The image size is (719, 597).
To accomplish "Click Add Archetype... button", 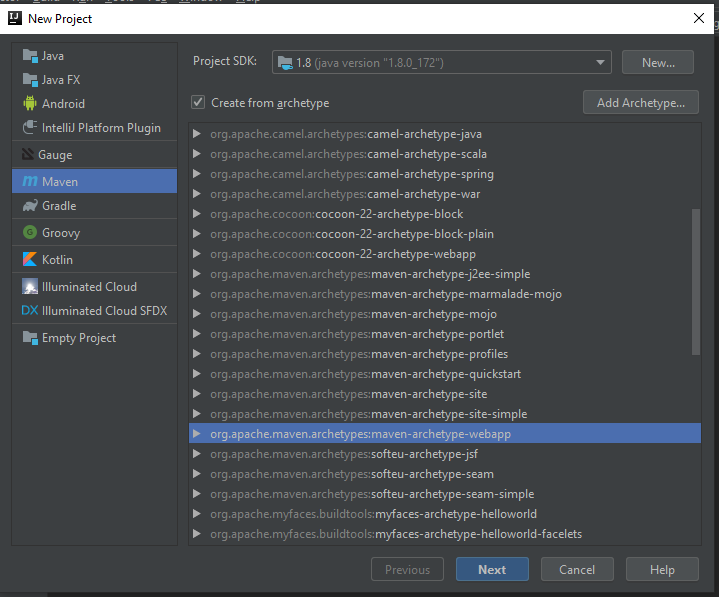I will click(641, 102).
